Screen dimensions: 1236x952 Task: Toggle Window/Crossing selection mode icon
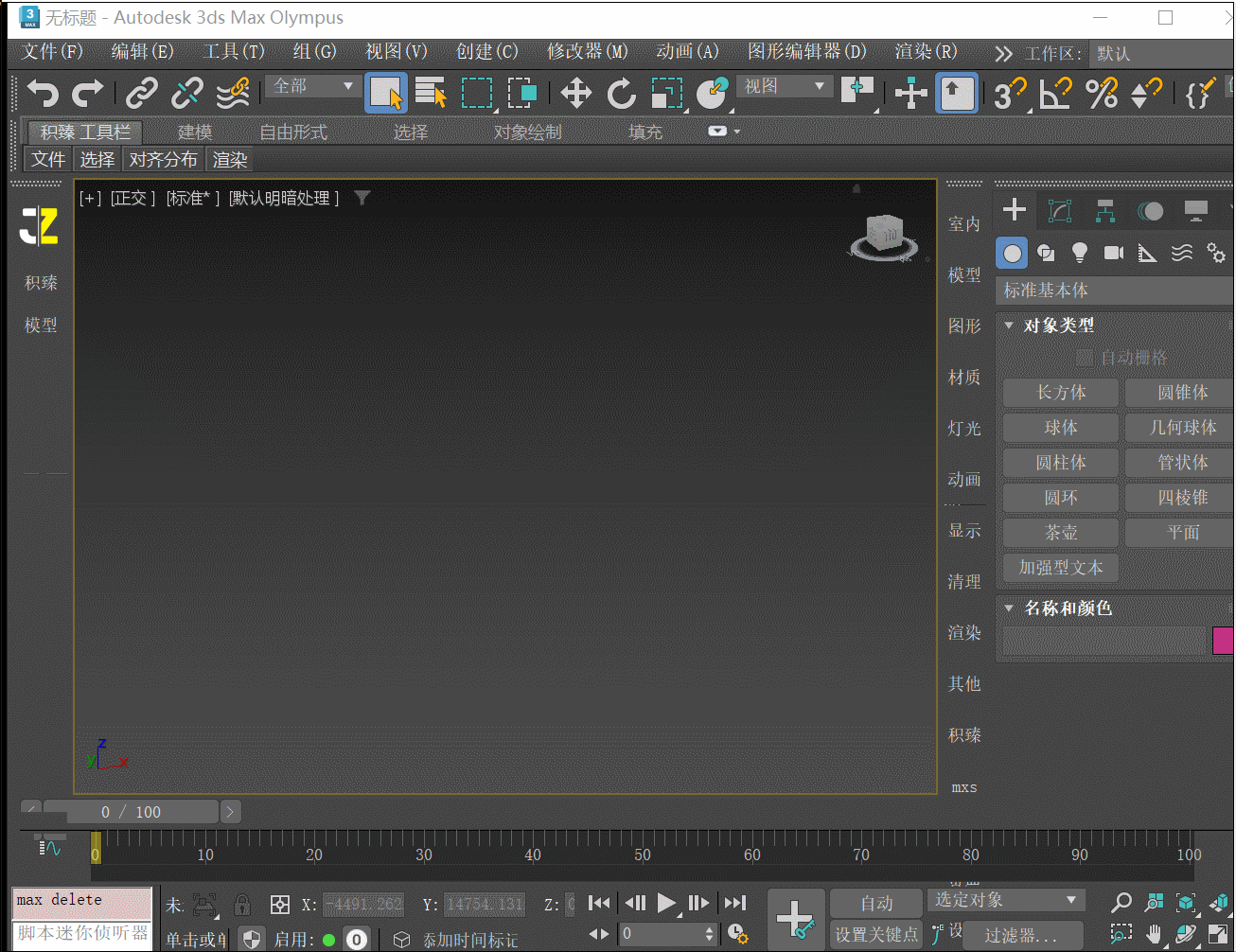tap(522, 93)
